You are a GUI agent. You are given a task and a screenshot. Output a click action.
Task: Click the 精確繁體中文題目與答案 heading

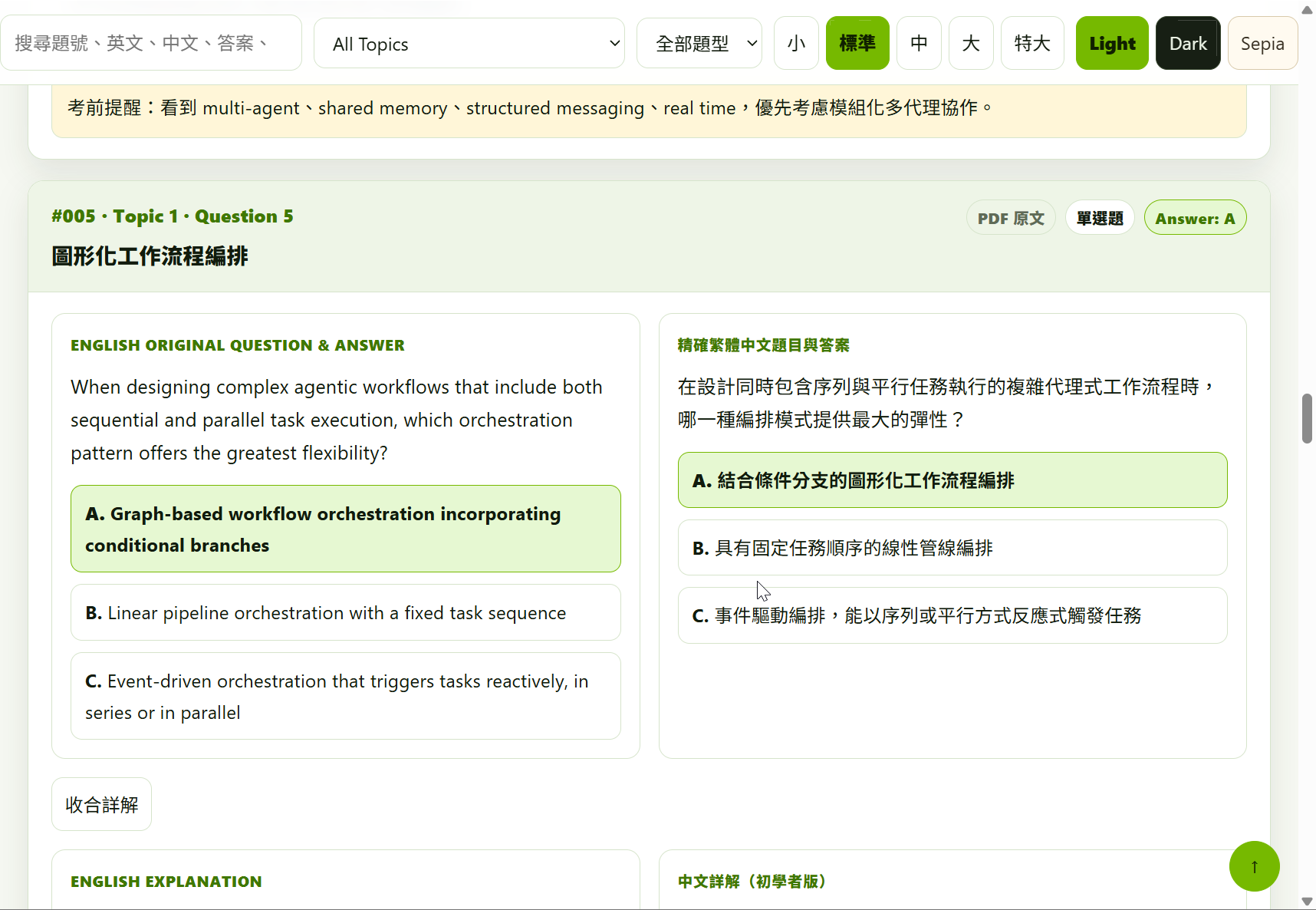point(764,345)
